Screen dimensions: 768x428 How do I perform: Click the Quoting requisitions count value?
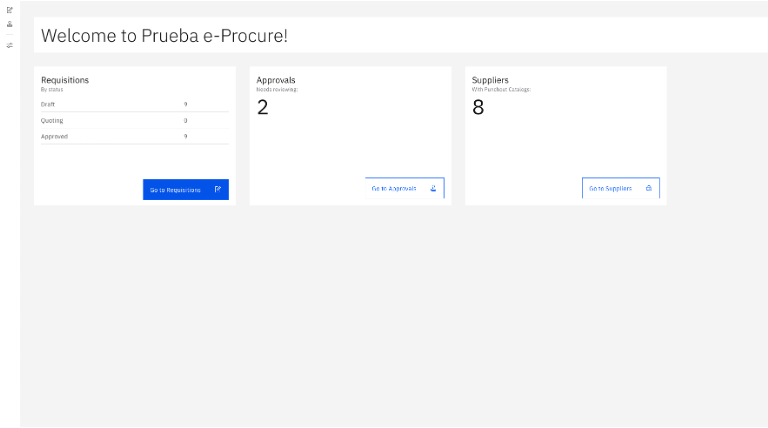point(185,120)
